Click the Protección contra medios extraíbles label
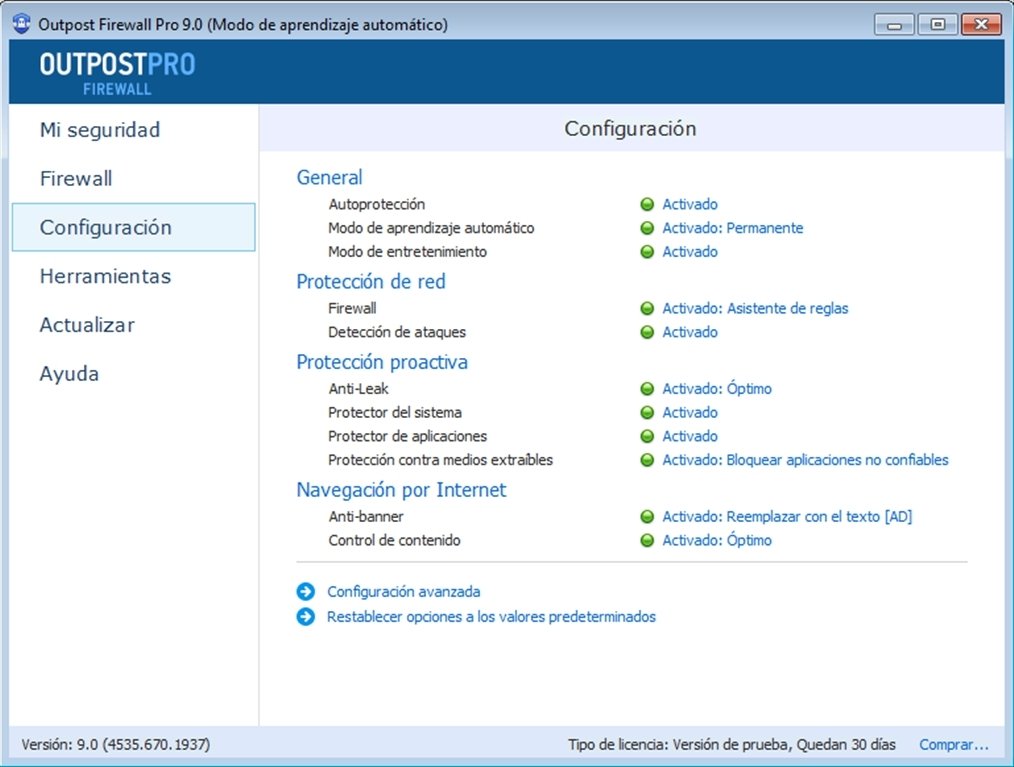1014x767 pixels. [x=440, y=460]
